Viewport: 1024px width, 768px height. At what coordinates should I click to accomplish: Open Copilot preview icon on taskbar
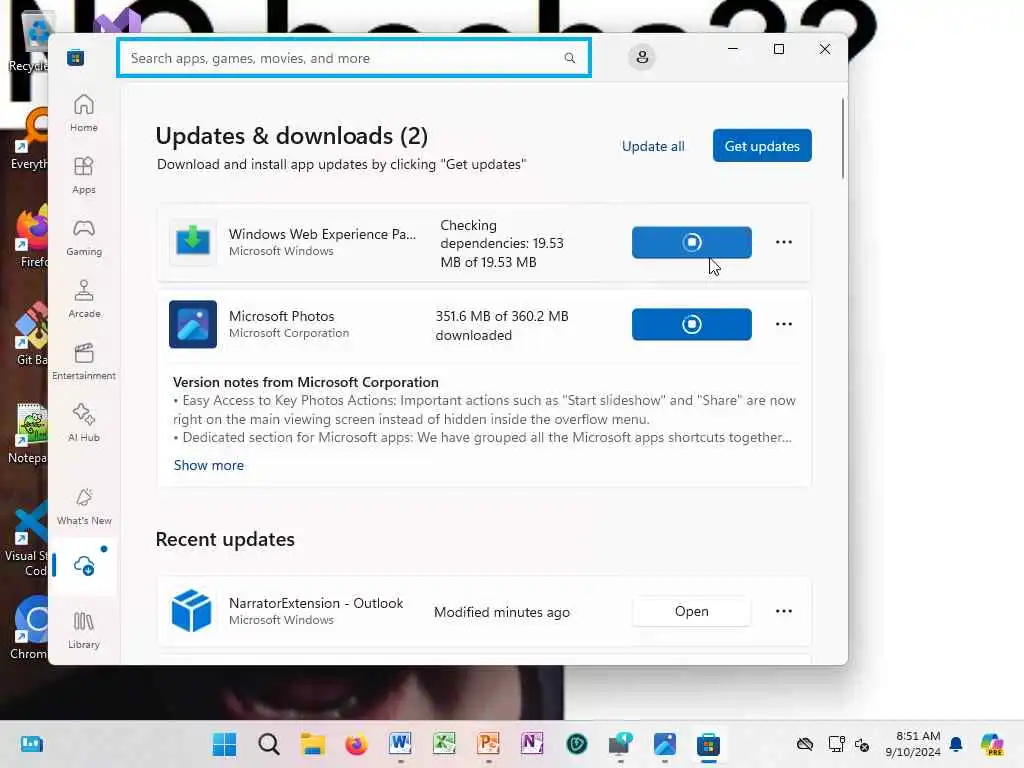click(992, 744)
